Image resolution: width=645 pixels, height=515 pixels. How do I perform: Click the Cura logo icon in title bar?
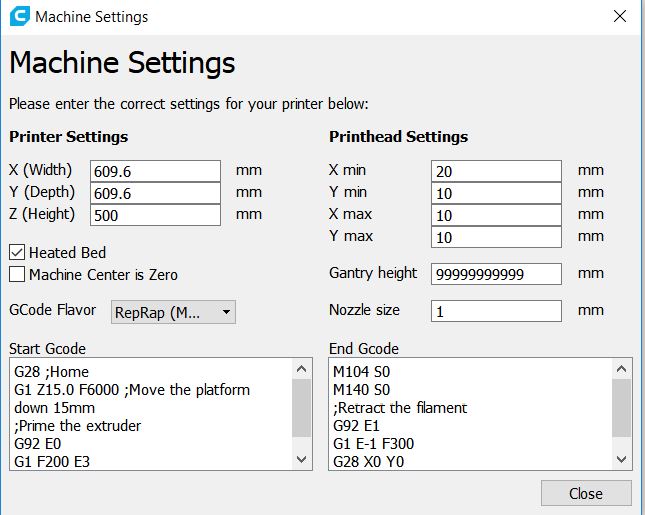pos(18,17)
